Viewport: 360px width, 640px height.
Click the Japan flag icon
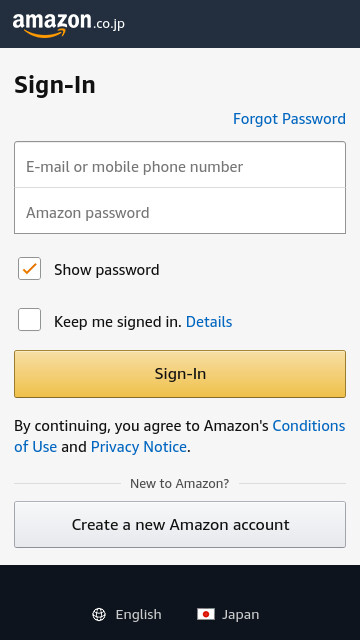tap(206, 614)
